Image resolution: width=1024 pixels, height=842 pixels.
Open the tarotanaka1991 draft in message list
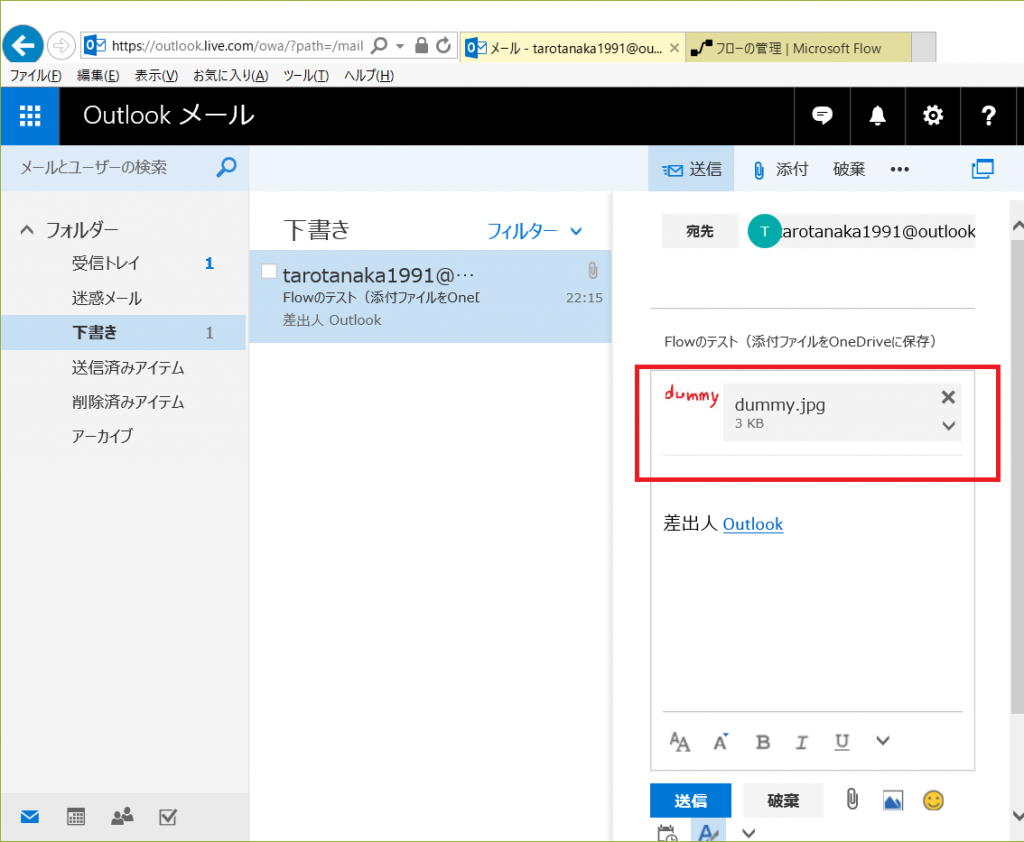coord(430,297)
